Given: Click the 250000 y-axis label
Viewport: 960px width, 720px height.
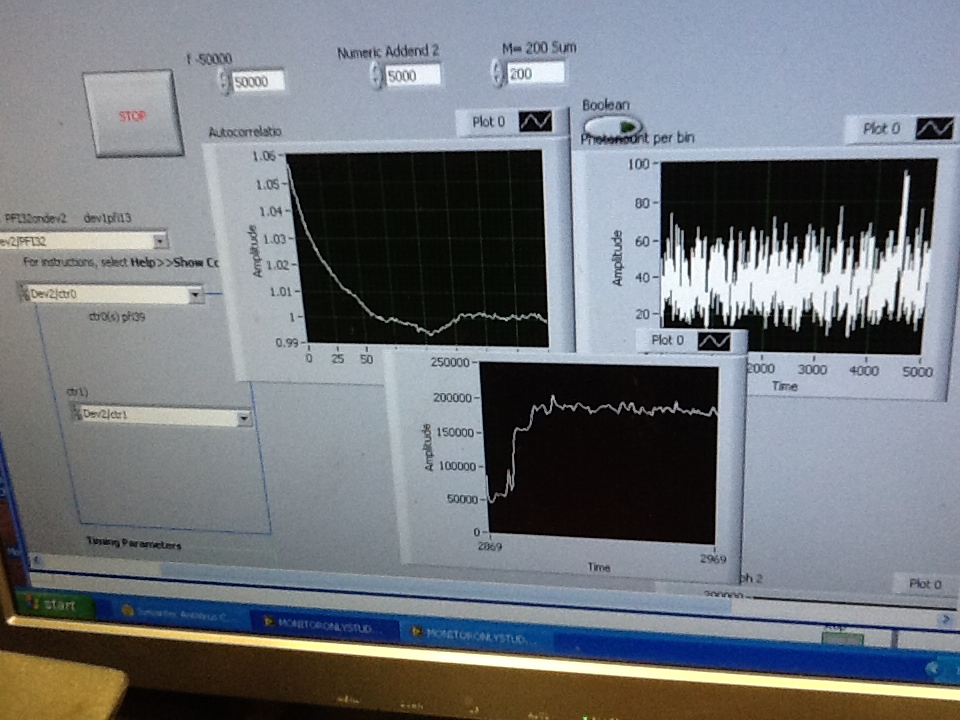Looking at the screenshot, I should (450, 362).
